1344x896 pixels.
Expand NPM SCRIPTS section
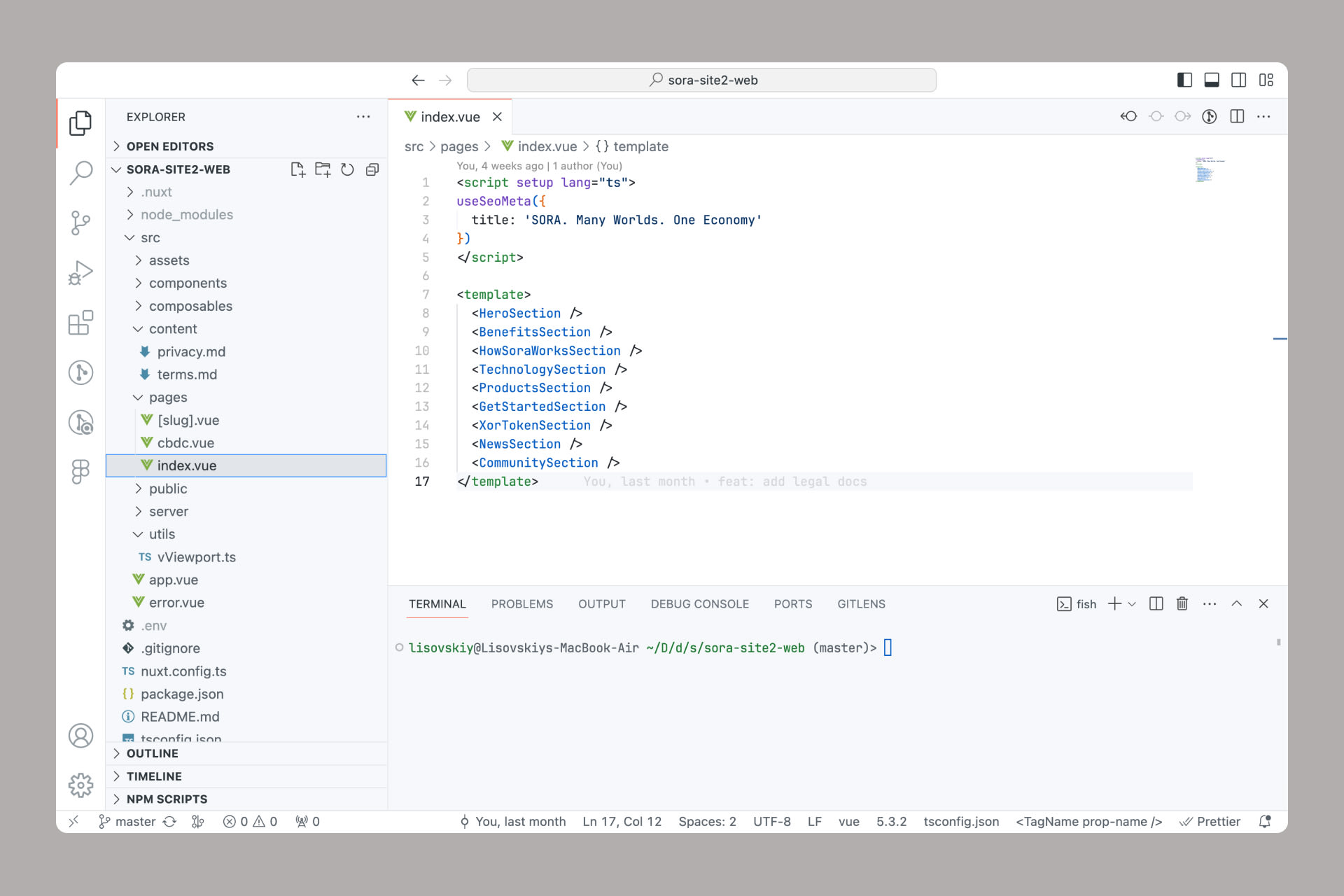pos(246,799)
